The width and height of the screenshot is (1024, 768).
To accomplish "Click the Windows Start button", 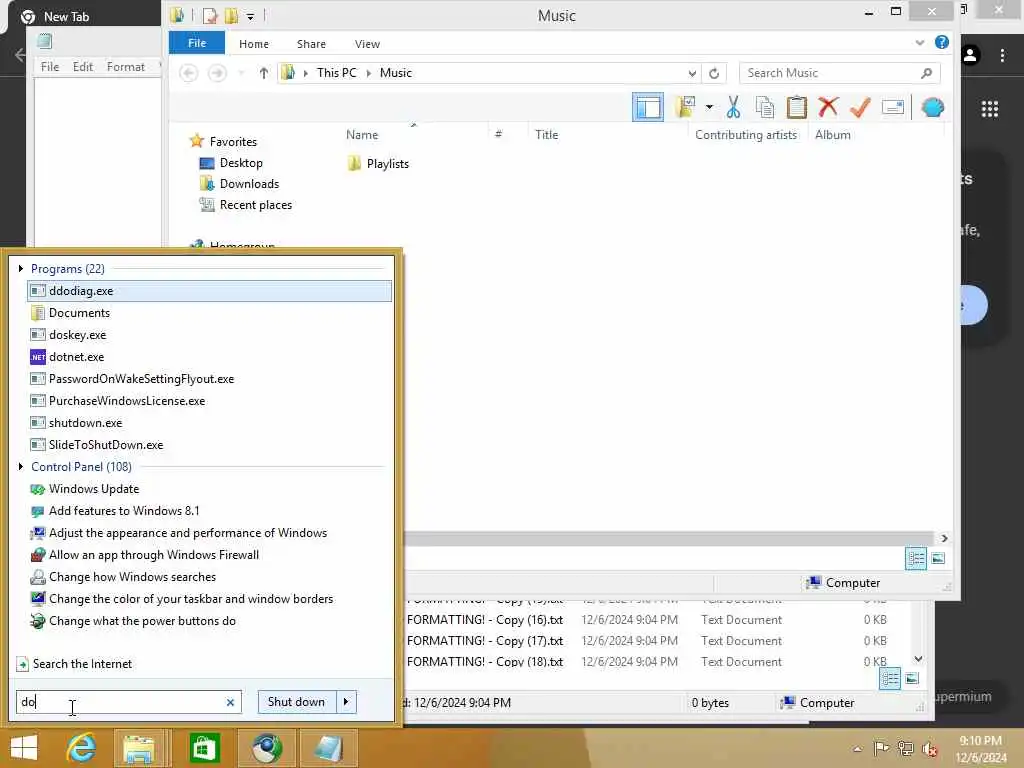I will [24, 748].
